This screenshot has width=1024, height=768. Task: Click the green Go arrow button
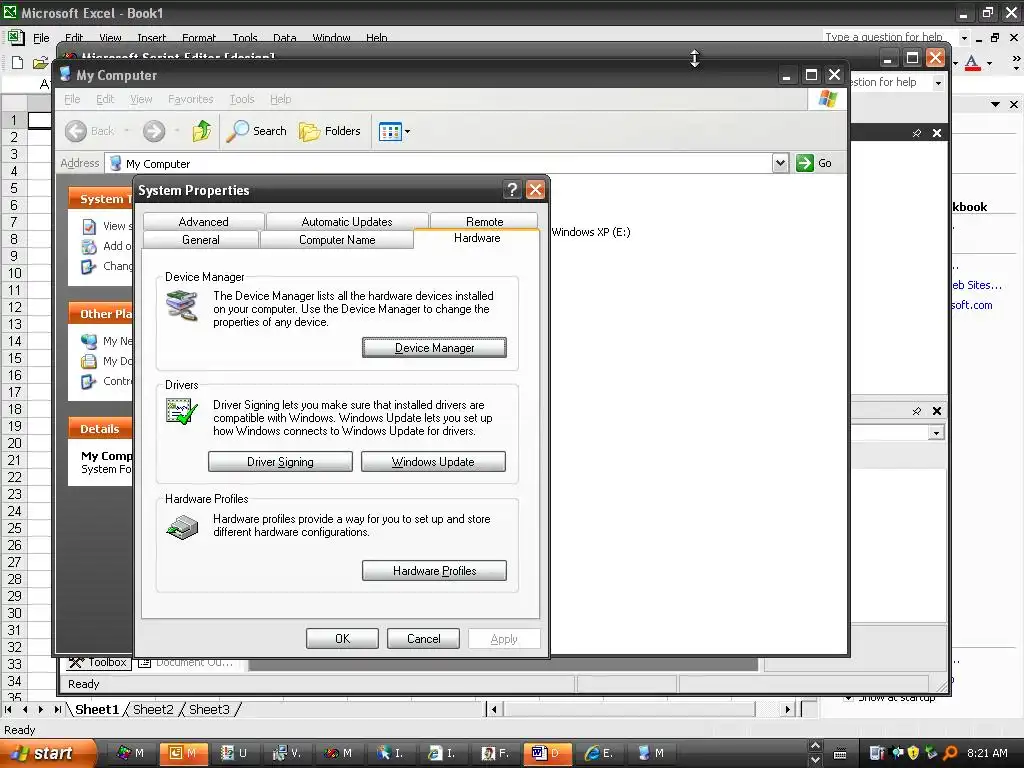pos(805,163)
